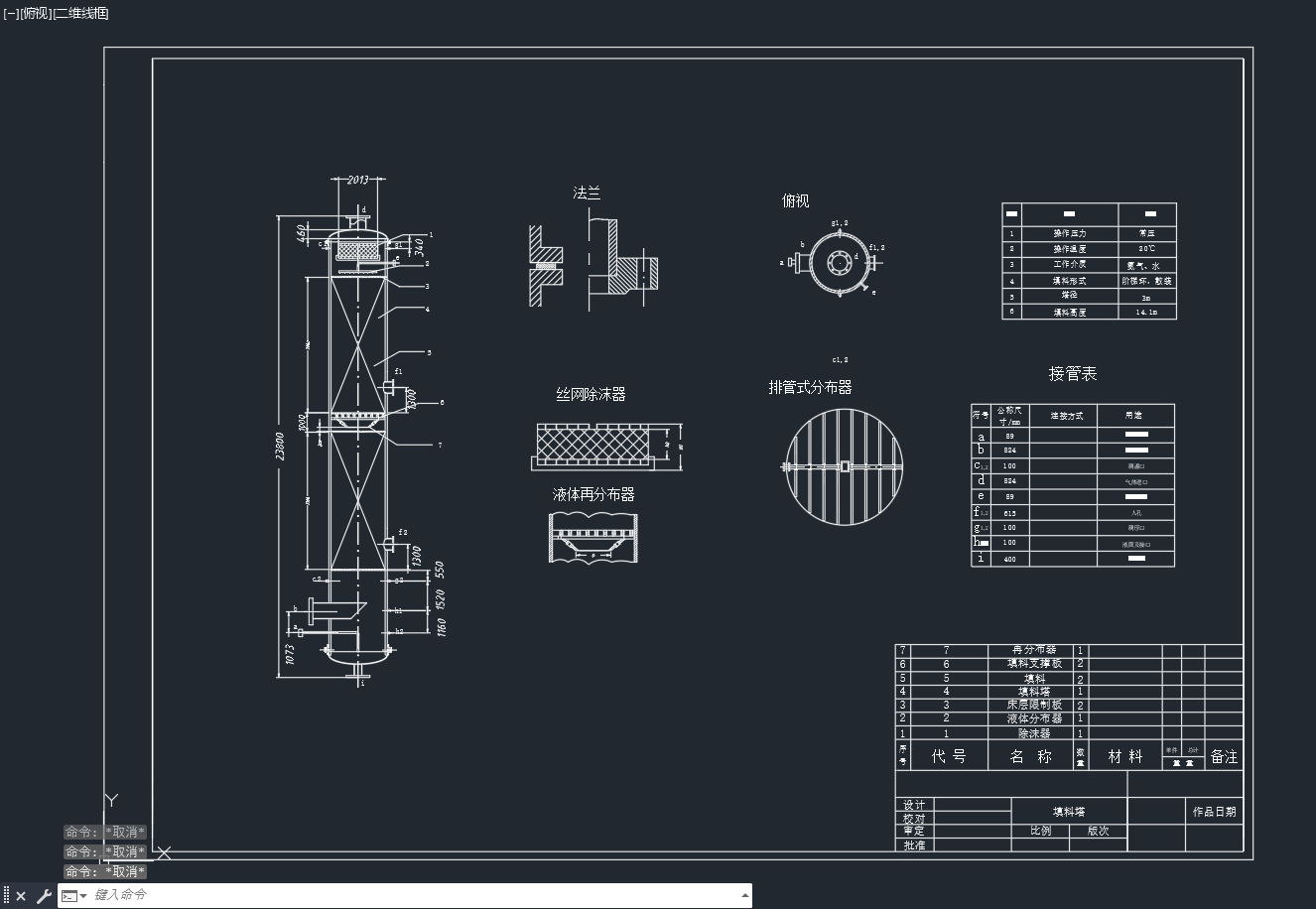Screen dimensions: 1316x909
Task: Select the 用途 column header
Action: click(1133, 415)
